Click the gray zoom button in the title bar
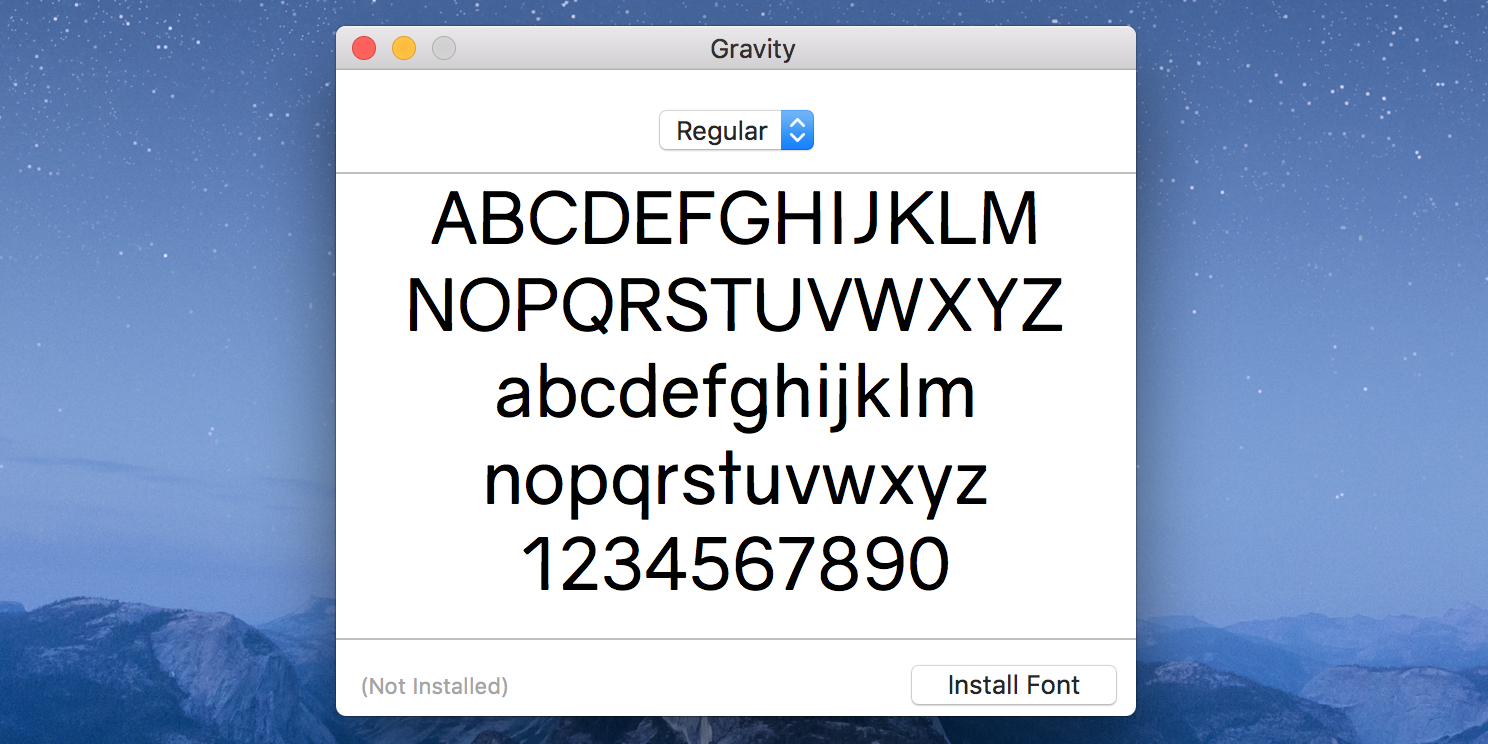 point(443,47)
